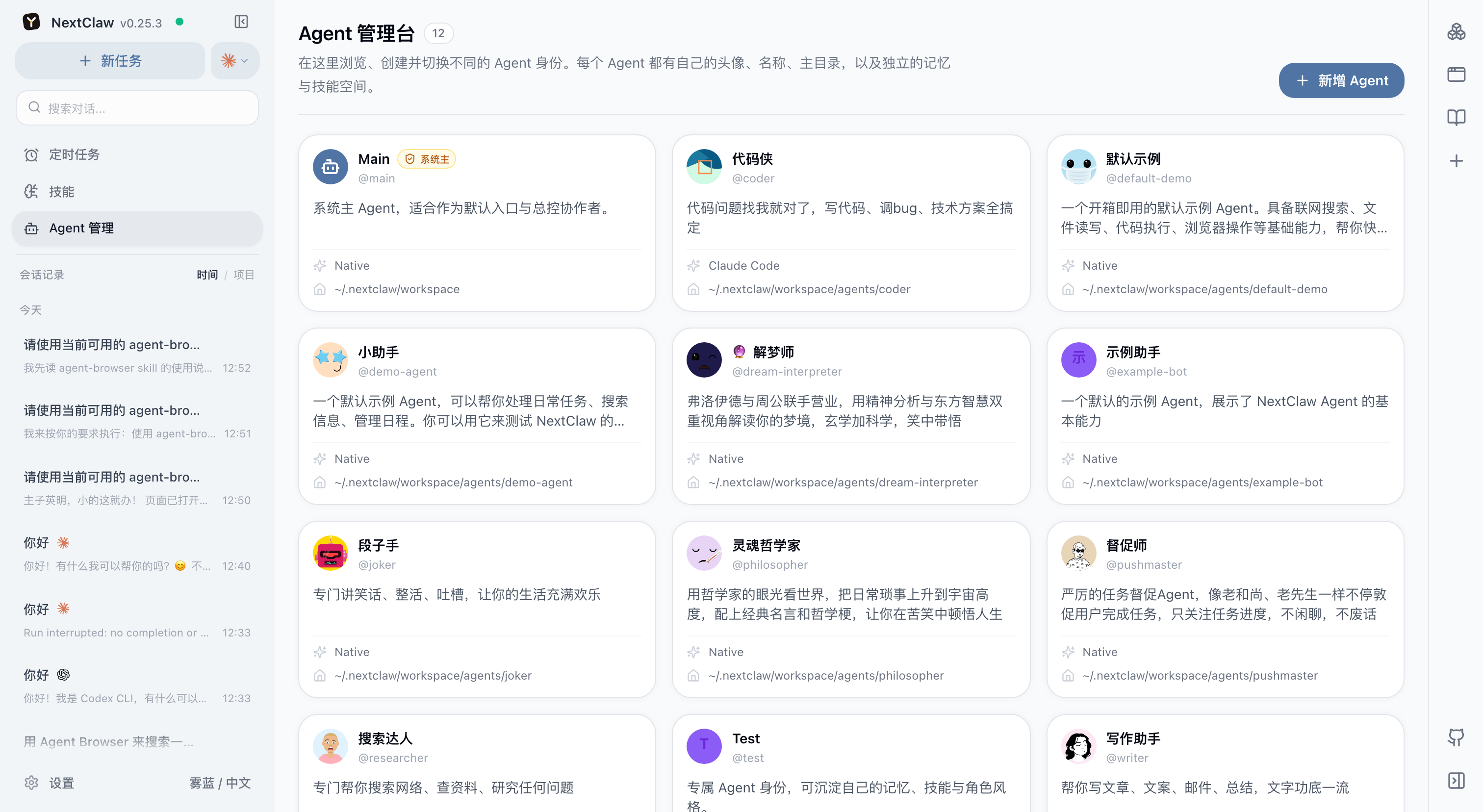The image size is (1483, 812).
Task: Click the gear icon next to 设置
Action: coord(31,783)
